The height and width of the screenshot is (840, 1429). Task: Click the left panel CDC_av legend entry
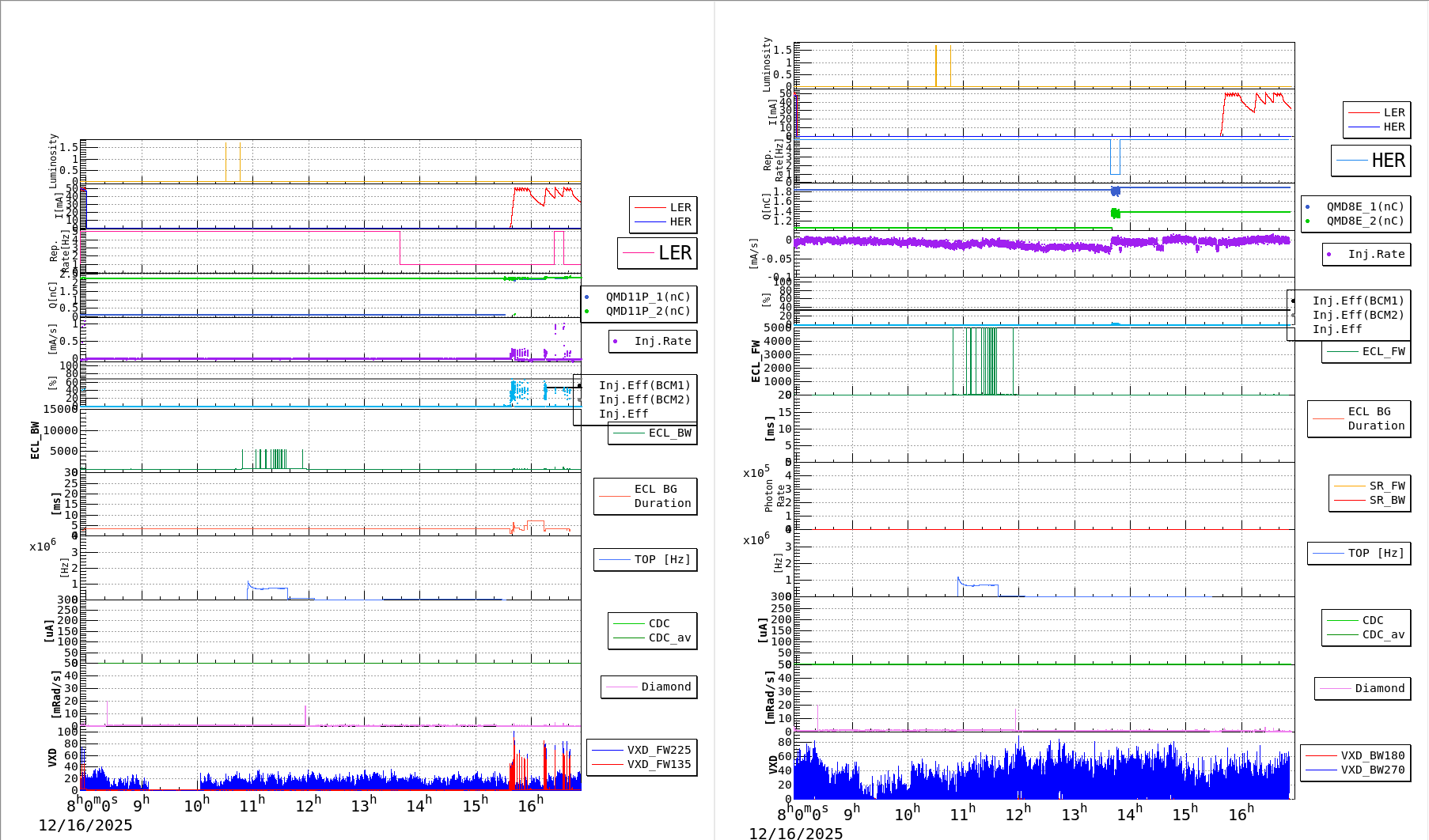(669, 638)
